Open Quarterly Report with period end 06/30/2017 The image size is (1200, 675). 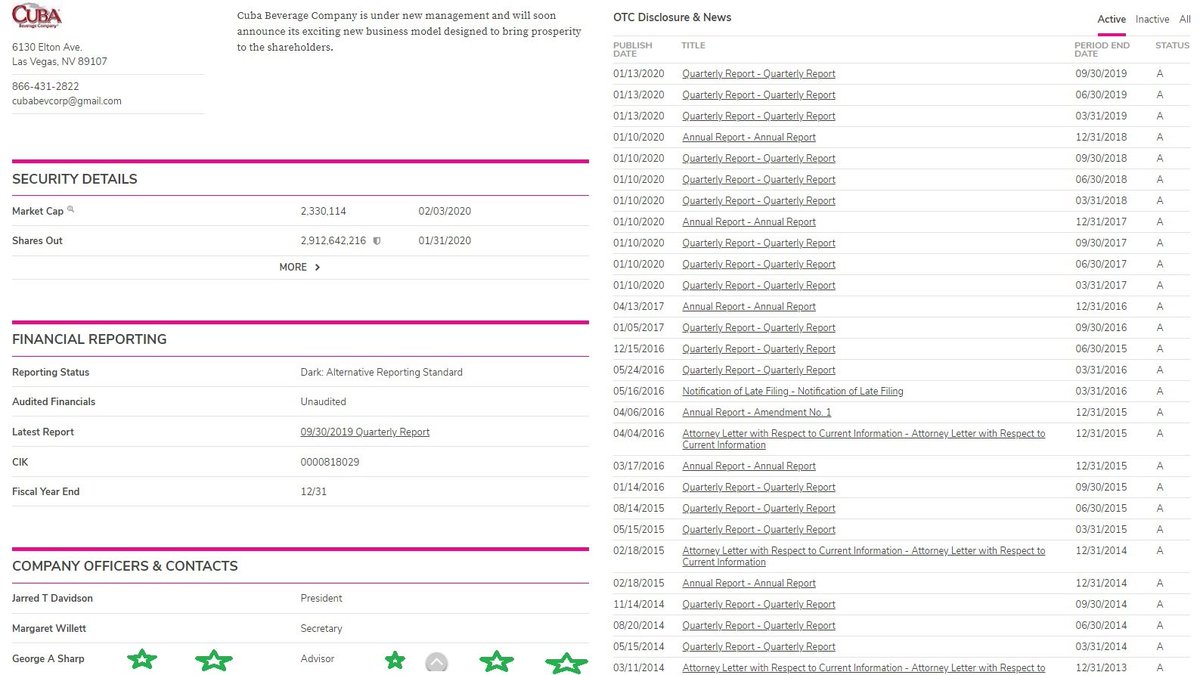pyautogui.click(x=759, y=264)
